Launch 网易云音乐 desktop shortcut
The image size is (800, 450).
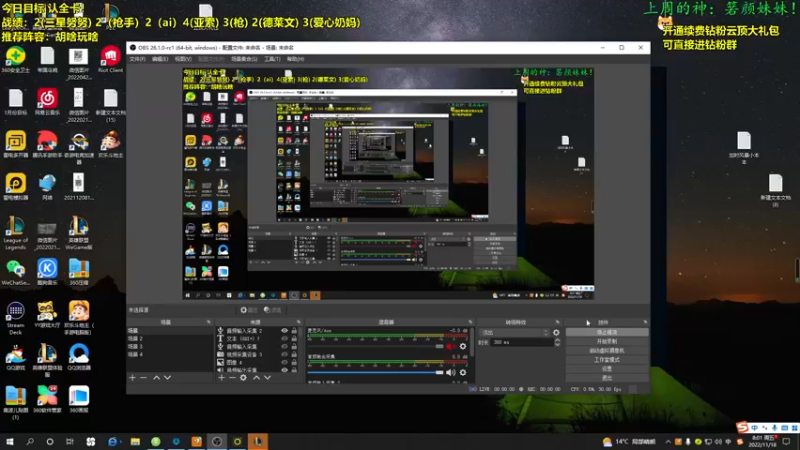47,101
